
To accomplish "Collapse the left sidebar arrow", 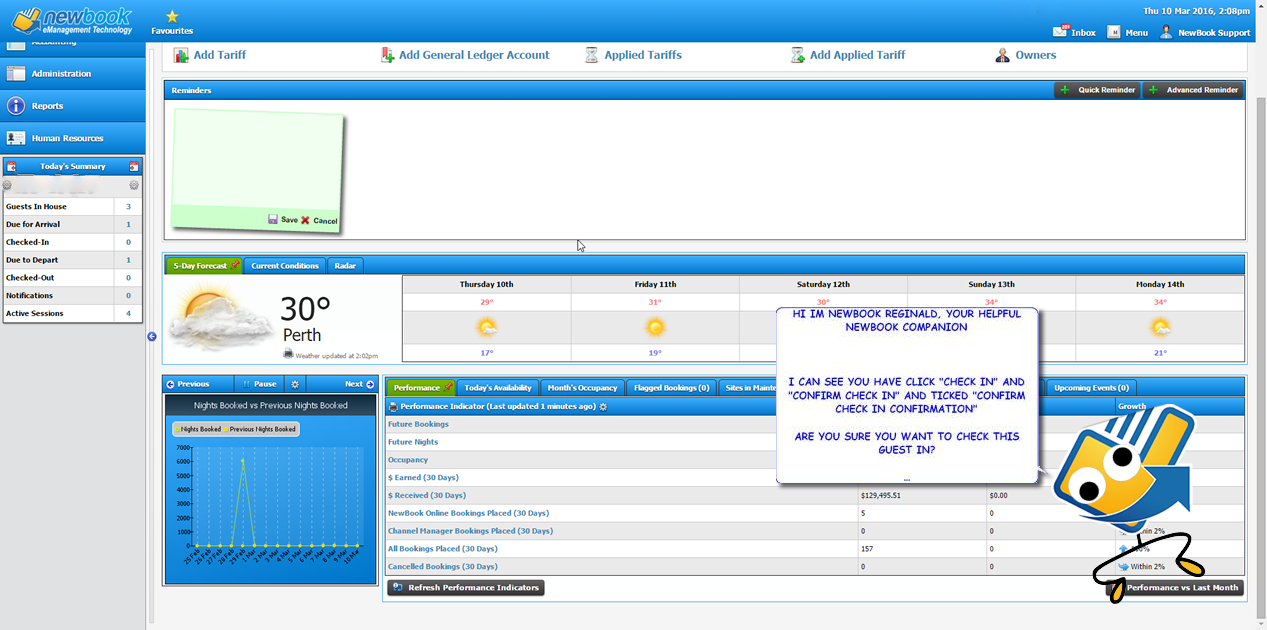I will point(152,336).
